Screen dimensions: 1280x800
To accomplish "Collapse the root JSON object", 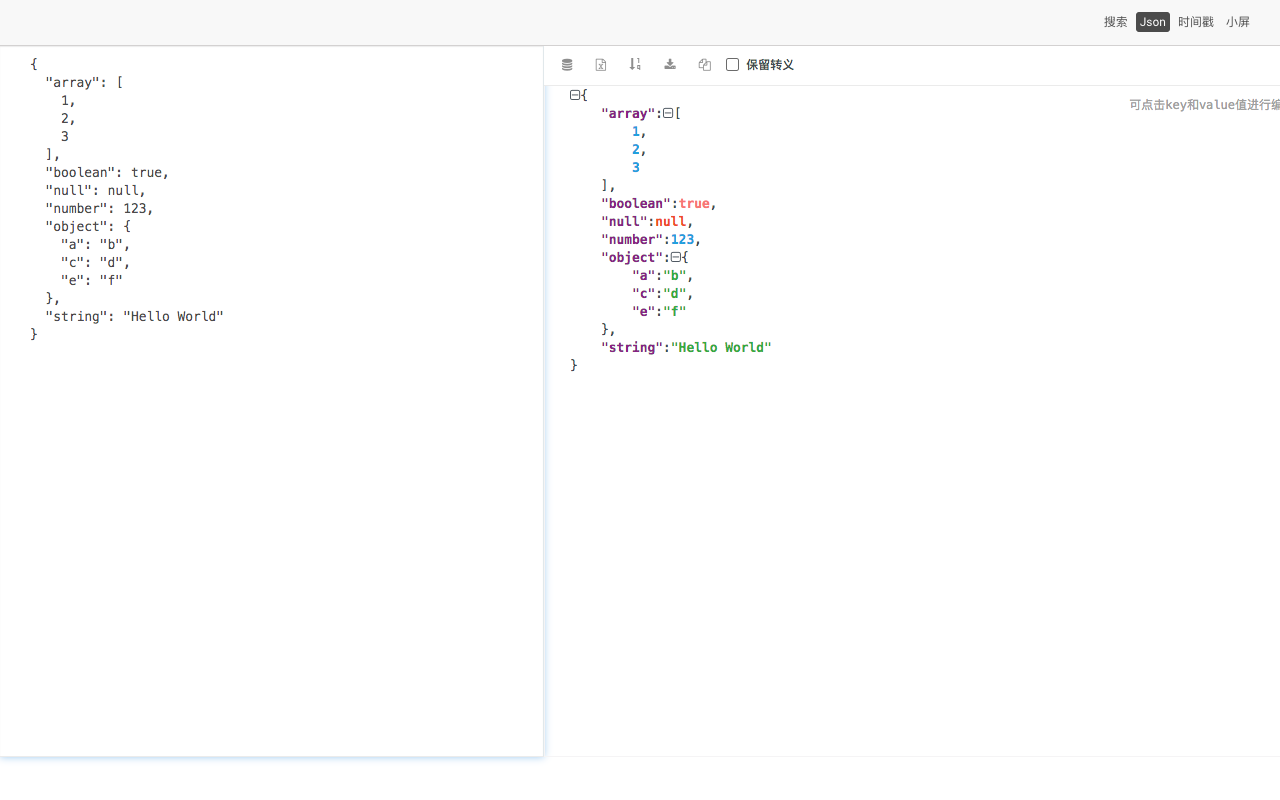I will click(576, 95).
